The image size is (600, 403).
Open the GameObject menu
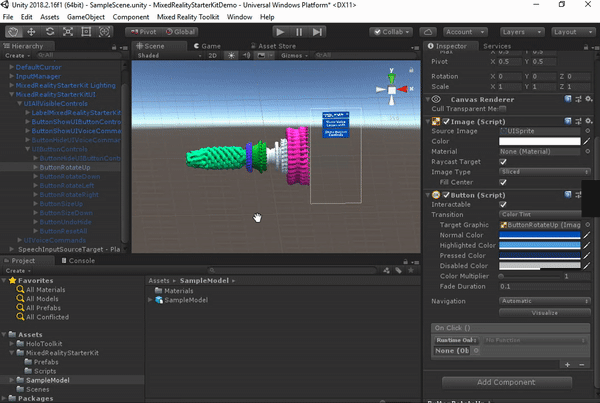(x=85, y=17)
